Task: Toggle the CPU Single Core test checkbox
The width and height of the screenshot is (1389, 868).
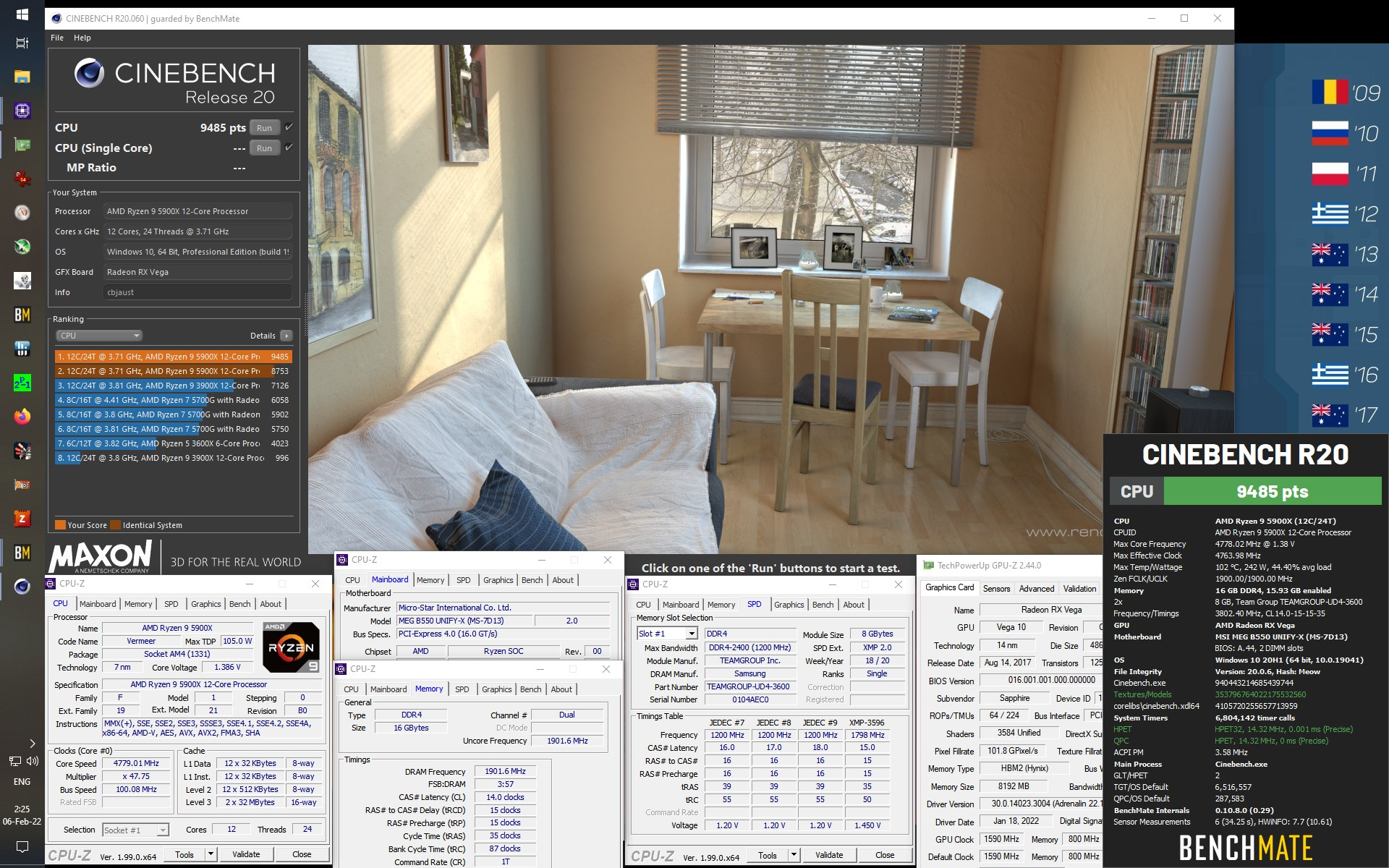Action: [x=289, y=148]
